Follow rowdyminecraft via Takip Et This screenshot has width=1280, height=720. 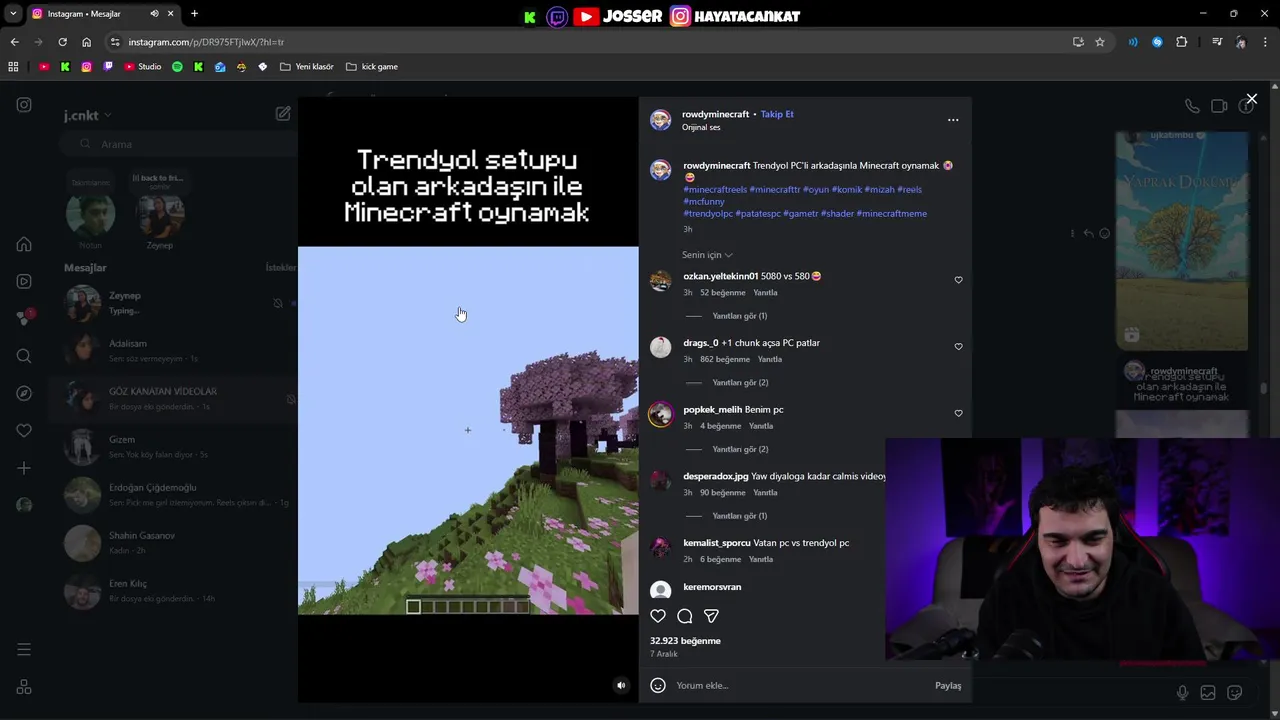777,114
